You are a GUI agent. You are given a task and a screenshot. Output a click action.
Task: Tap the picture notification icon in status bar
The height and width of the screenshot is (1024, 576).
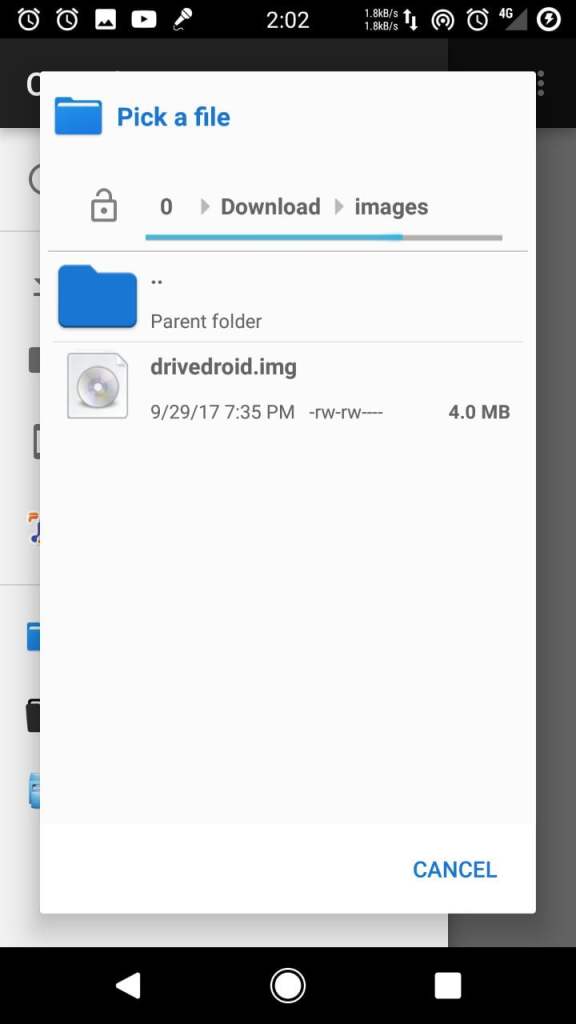106,20
